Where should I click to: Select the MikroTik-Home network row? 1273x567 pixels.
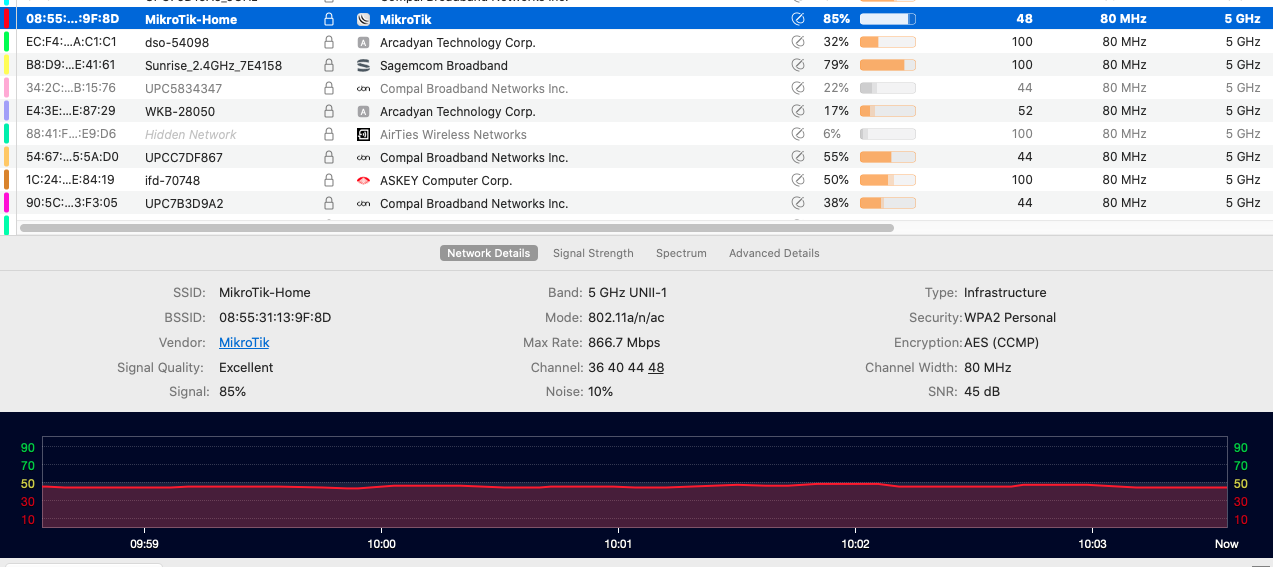(x=636, y=19)
